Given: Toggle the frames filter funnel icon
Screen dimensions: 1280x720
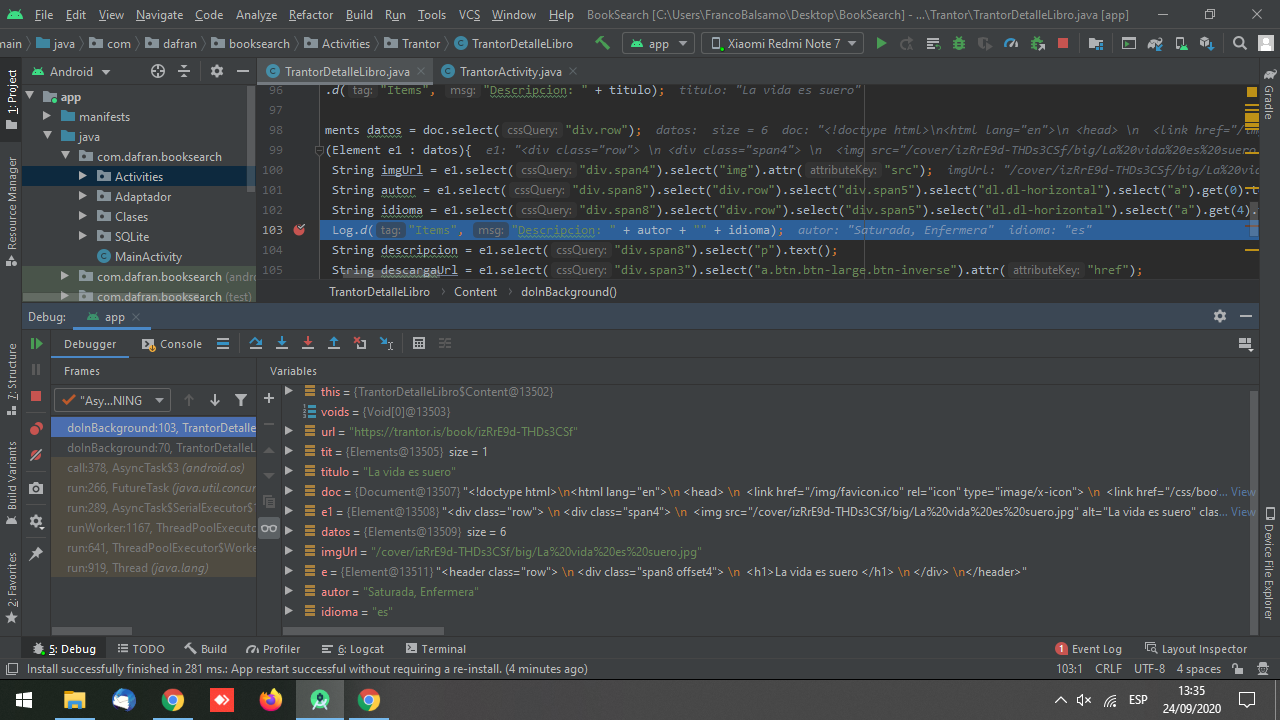Looking at the screenshot, I should click(241, 400).
